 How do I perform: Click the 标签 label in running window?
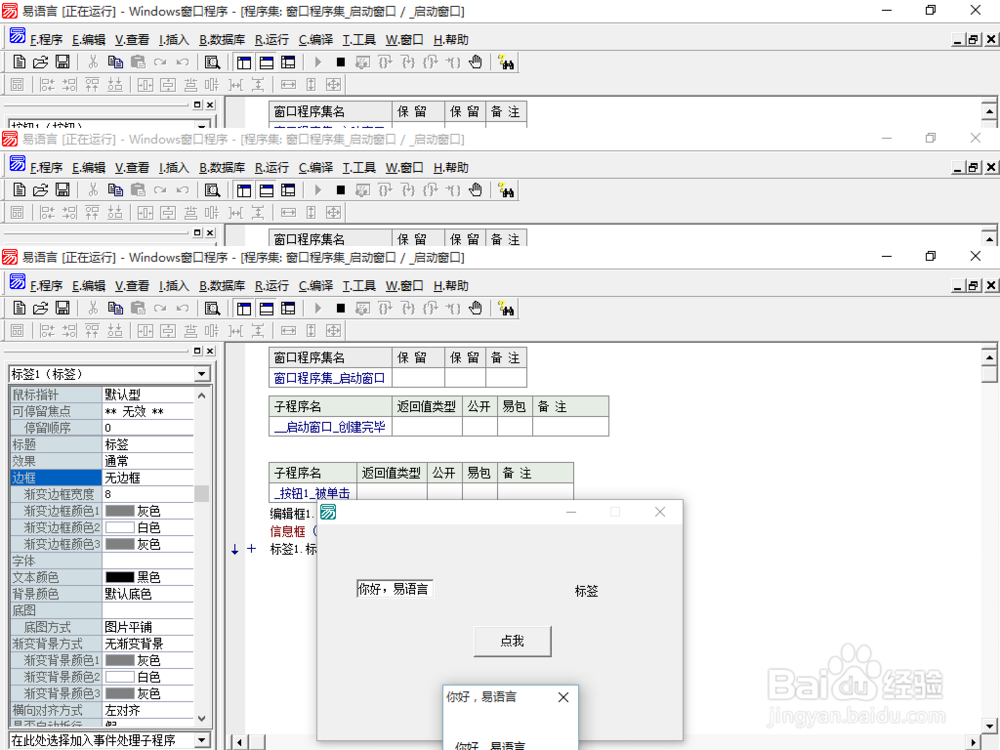[586, 591]
